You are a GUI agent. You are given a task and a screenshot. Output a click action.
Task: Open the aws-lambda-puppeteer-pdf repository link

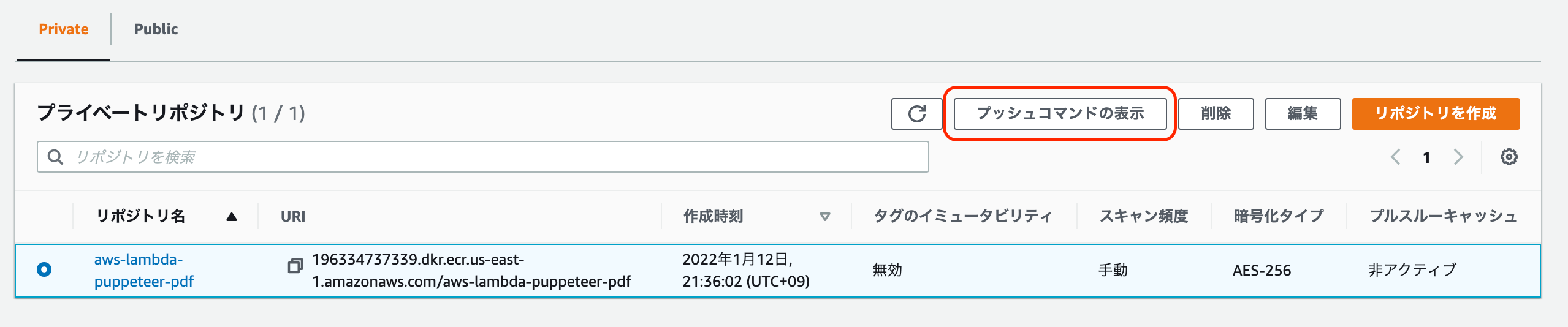[x=144, y=270]
